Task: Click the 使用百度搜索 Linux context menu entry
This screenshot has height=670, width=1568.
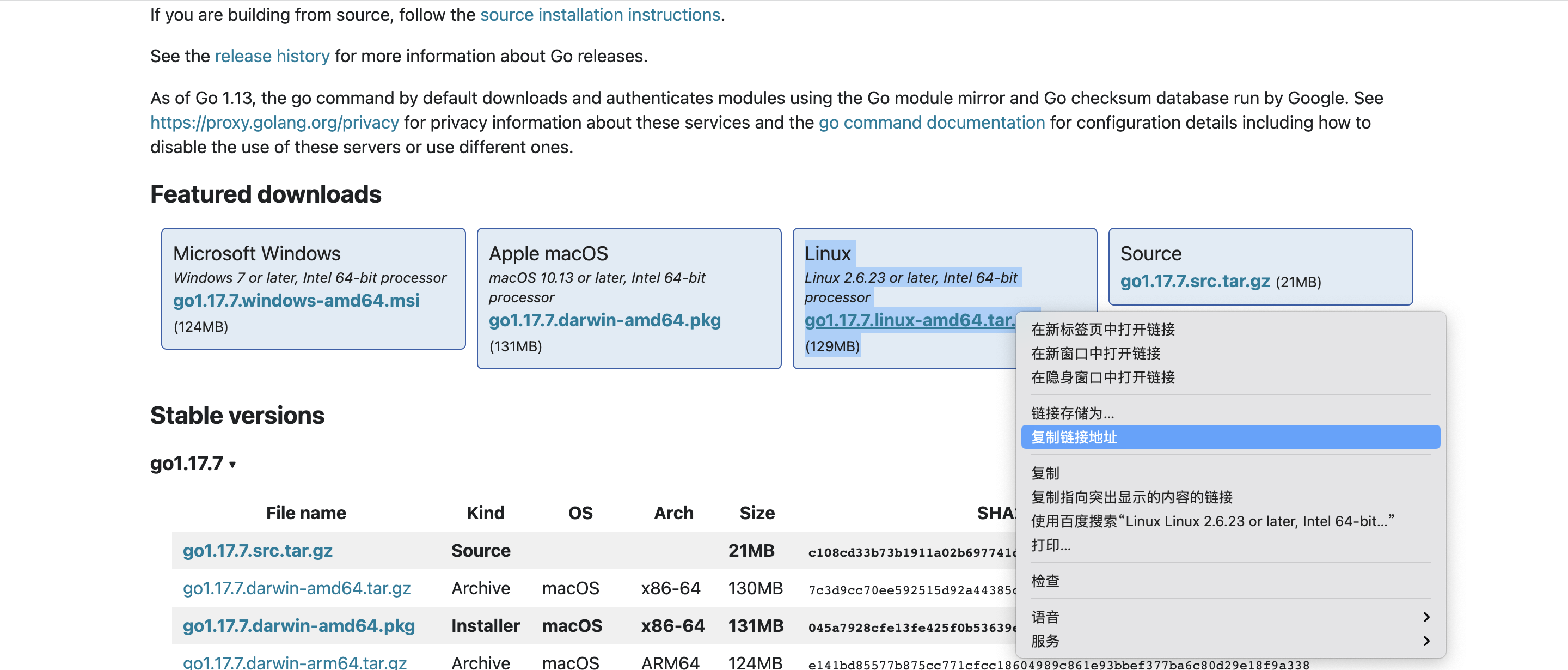Action: pos(1211,521)
